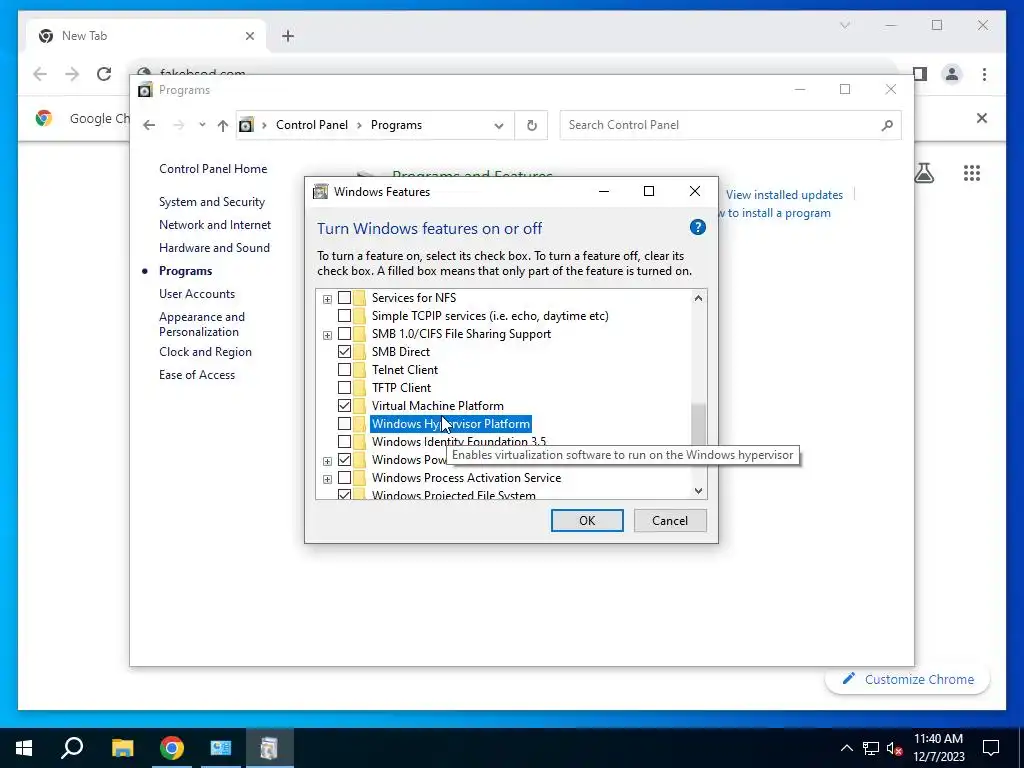The image size is (1024, 768).
Task: Dismiss the Google Chrome info bar
Action: pyautogui.click(x=982, y=118)
